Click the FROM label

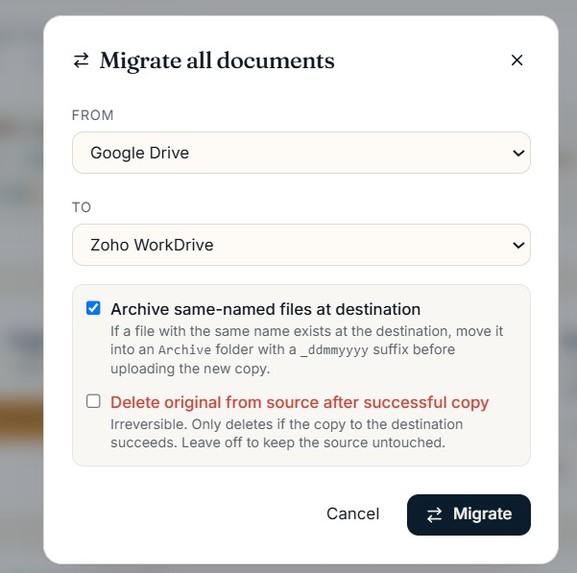click(93, 115)
